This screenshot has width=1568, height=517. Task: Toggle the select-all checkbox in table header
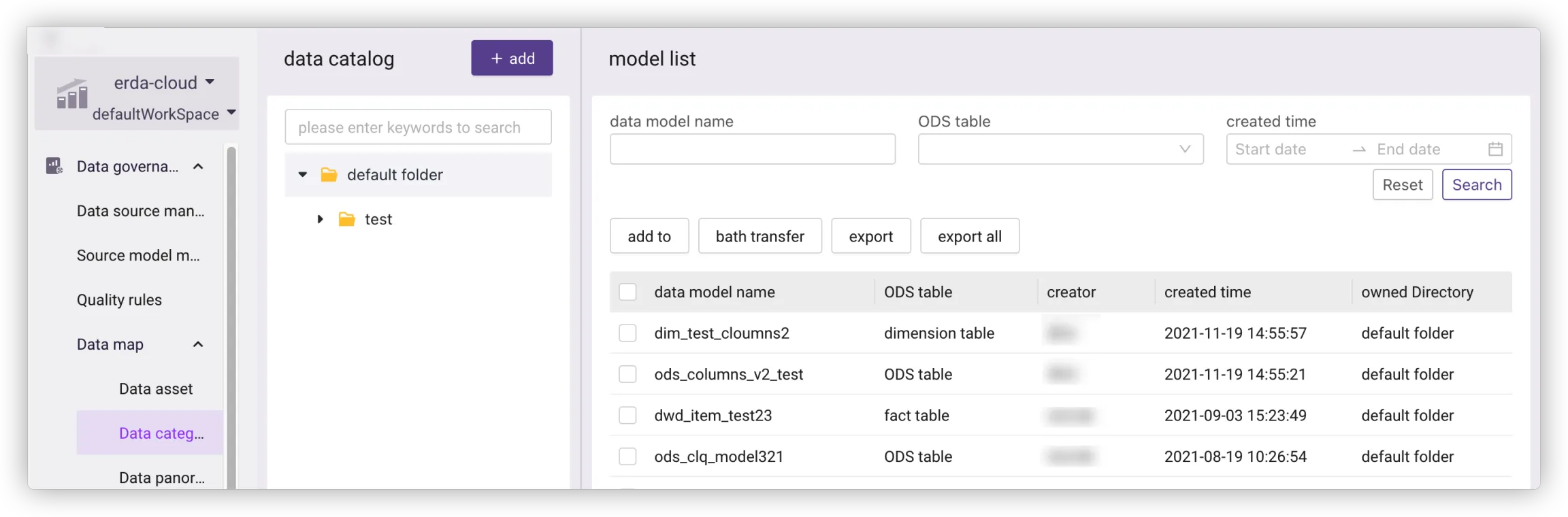click(x=627, y=292)
